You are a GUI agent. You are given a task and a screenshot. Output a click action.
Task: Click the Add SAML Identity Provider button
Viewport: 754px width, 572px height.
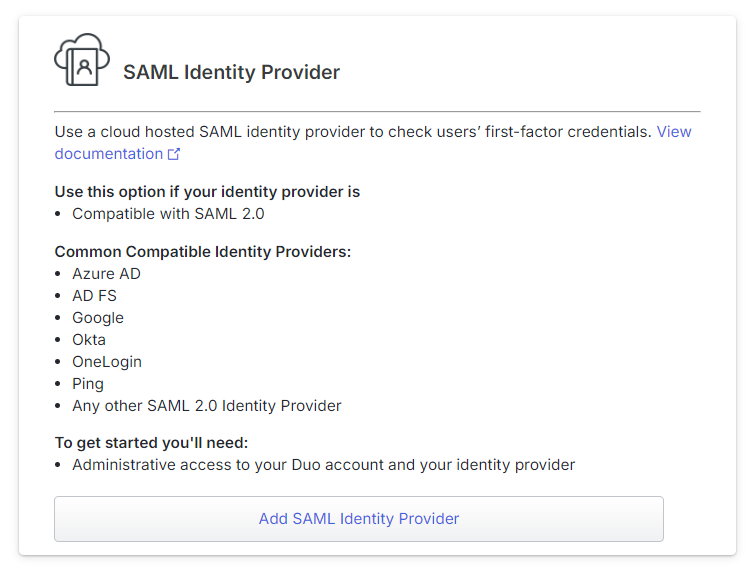pyautogui.click(x=359, y=519)
